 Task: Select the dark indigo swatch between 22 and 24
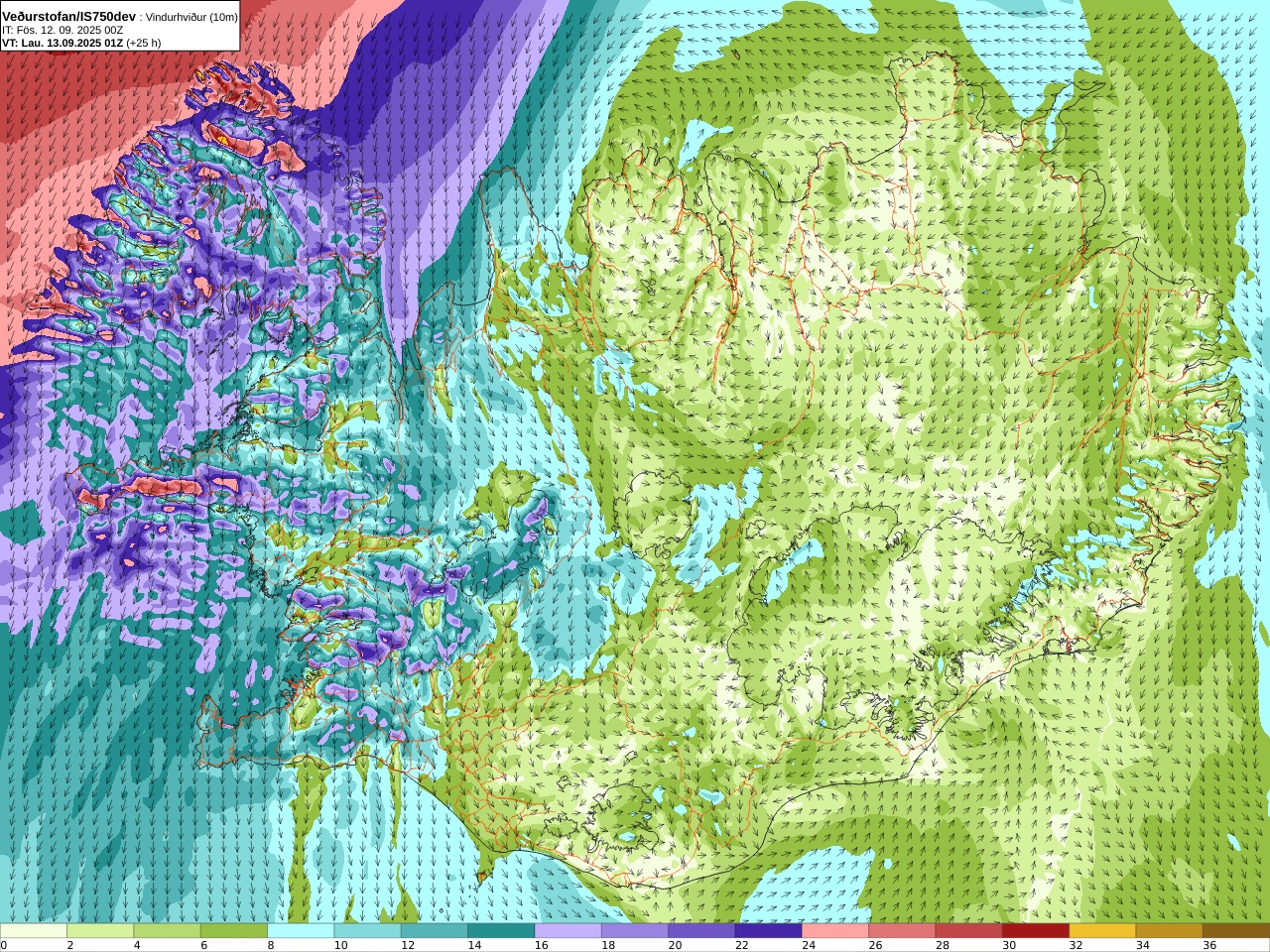[x=768, y=931]
